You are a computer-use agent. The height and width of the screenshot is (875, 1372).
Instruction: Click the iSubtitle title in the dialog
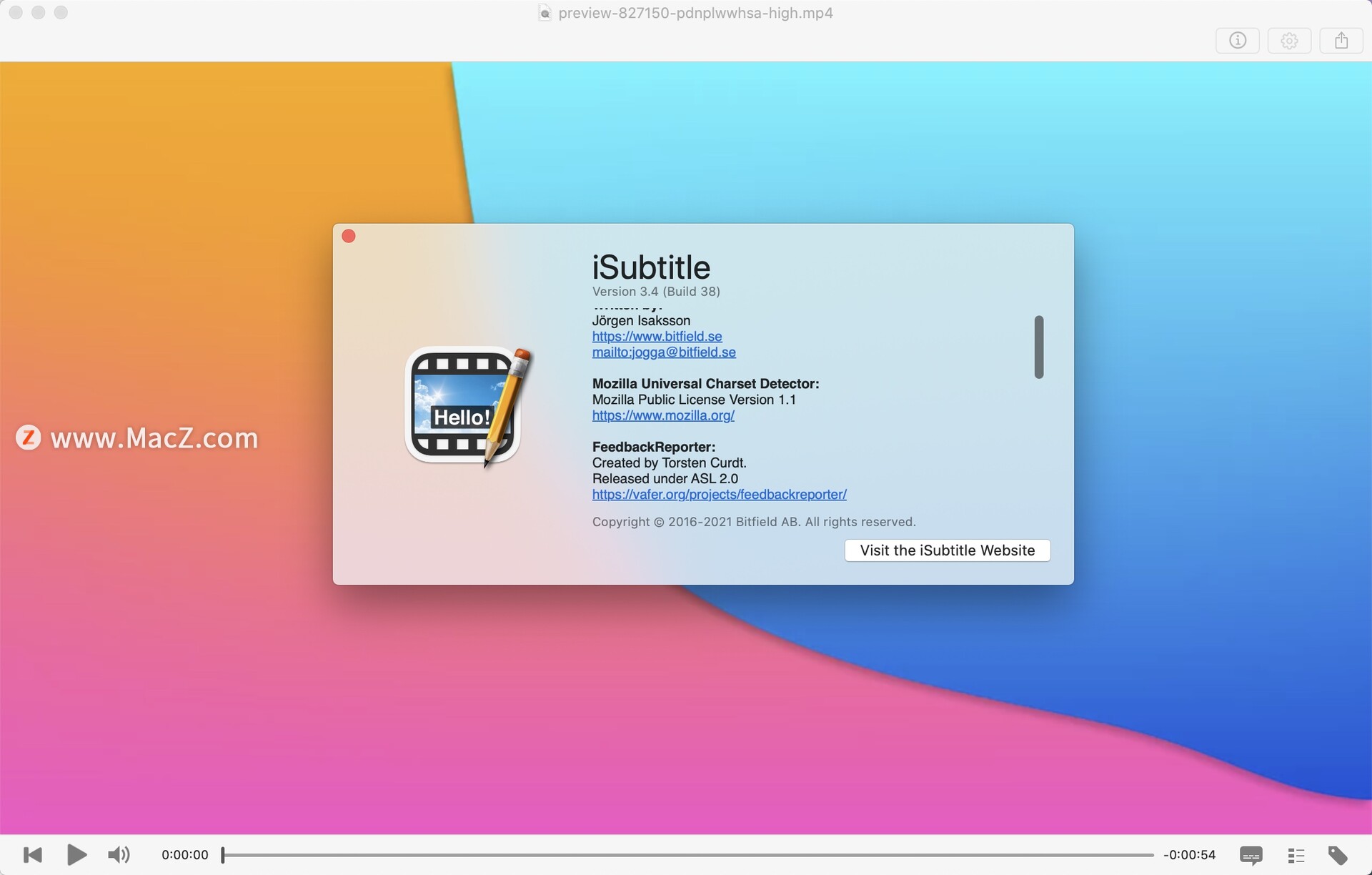(x=651, y=267)
